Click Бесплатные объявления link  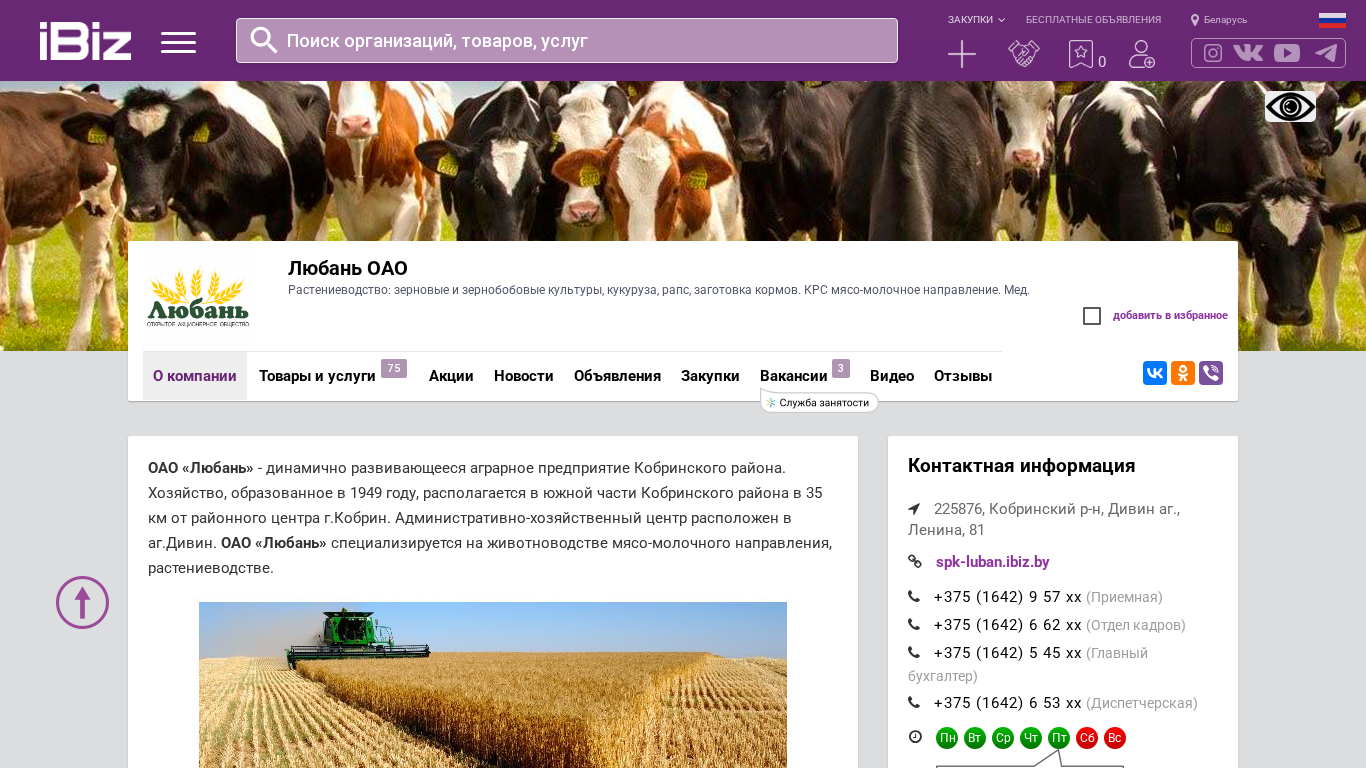tap(1093, 20)
